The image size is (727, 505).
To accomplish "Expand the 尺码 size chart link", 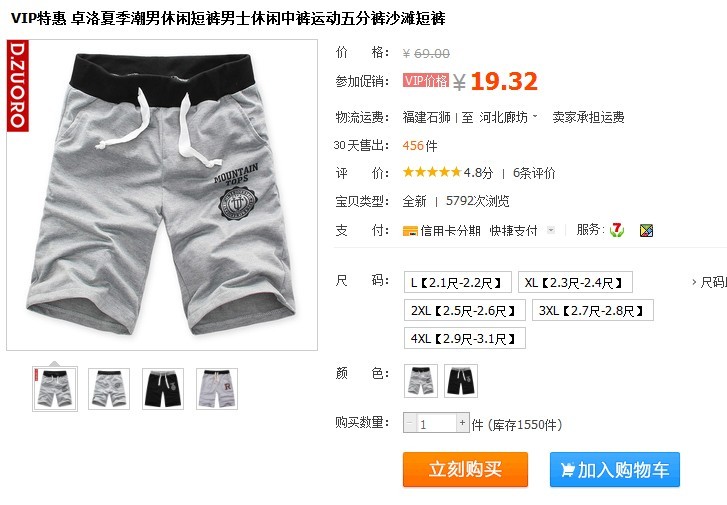I will point(709,282).
